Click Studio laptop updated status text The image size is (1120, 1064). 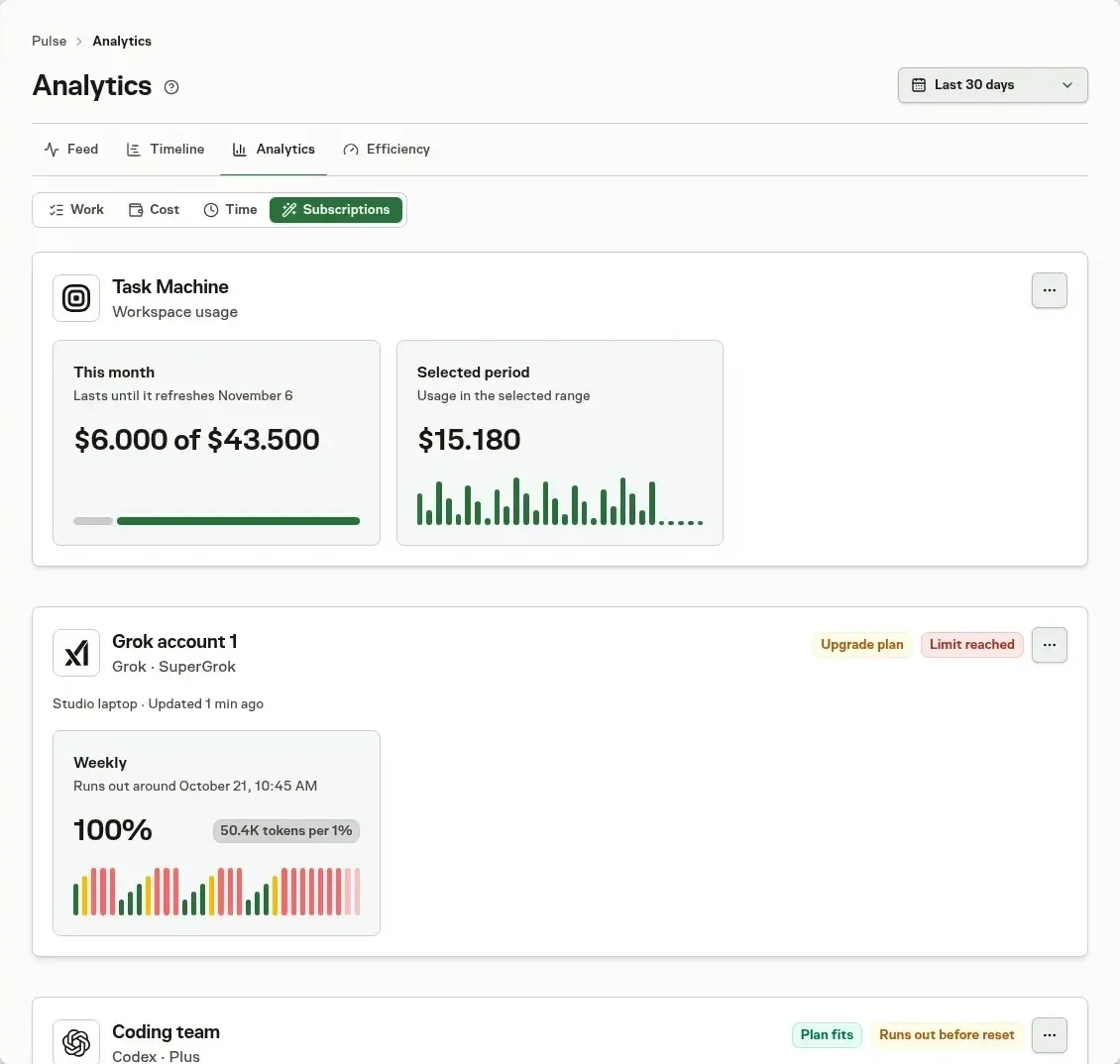[x=158, y=704]
